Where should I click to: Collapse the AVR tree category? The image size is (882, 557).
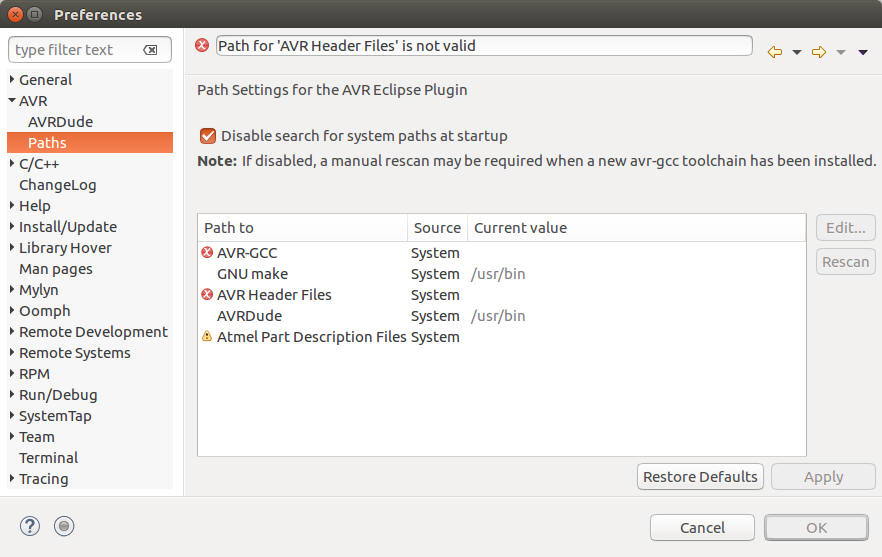[x=12, y=101]
